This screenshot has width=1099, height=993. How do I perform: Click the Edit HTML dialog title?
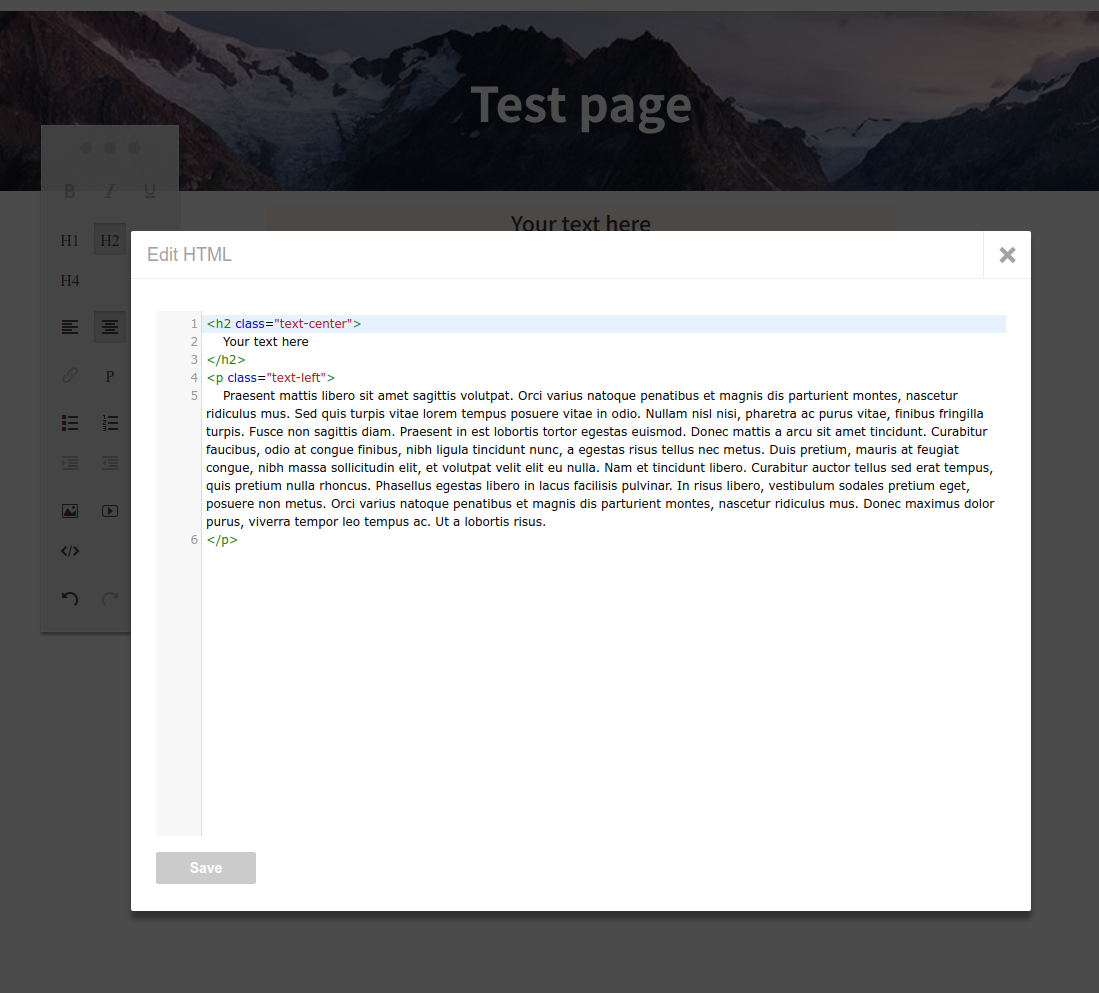(x=189, y=254)
